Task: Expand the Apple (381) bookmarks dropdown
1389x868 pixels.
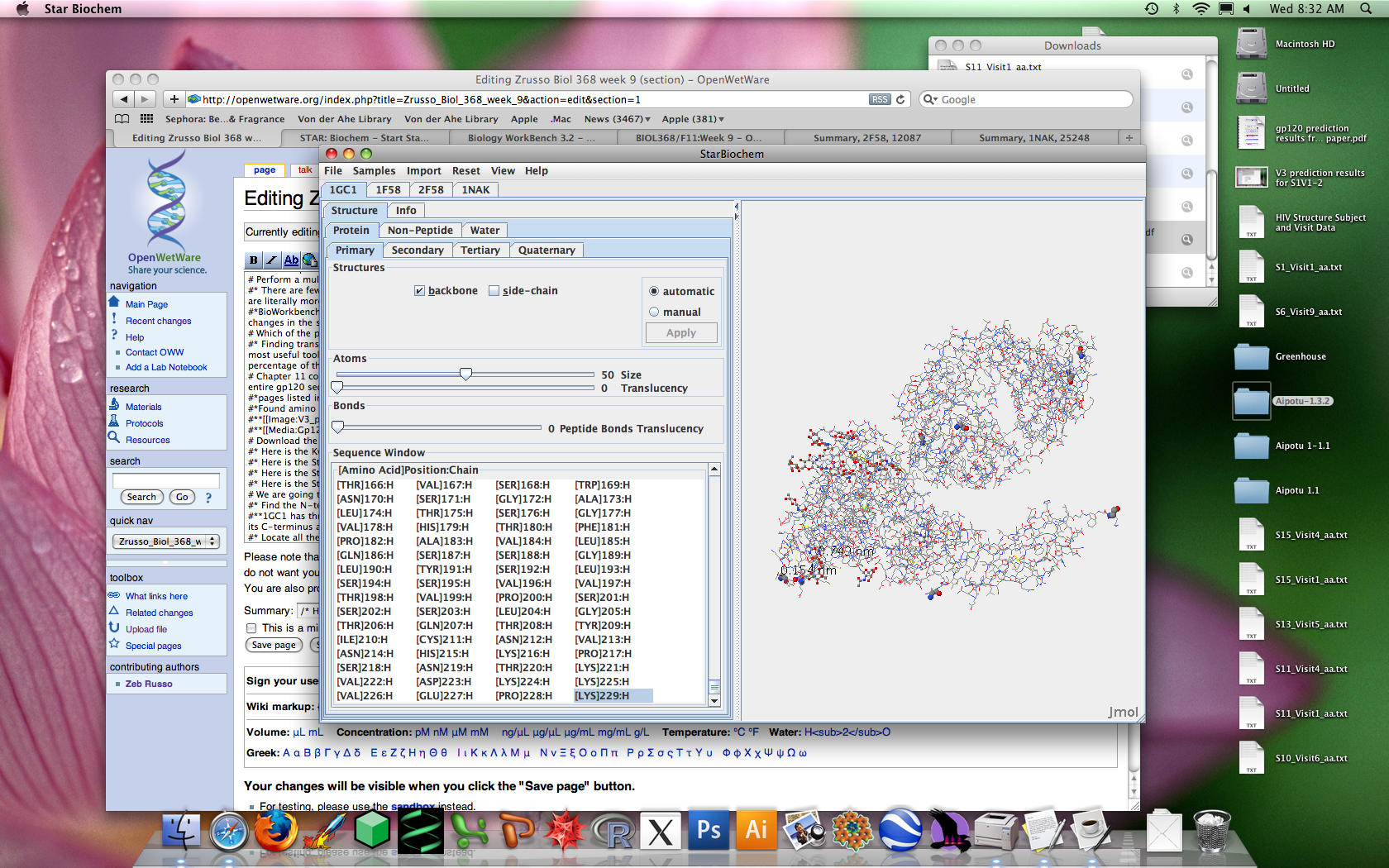Action: click(x=693, y=119)
